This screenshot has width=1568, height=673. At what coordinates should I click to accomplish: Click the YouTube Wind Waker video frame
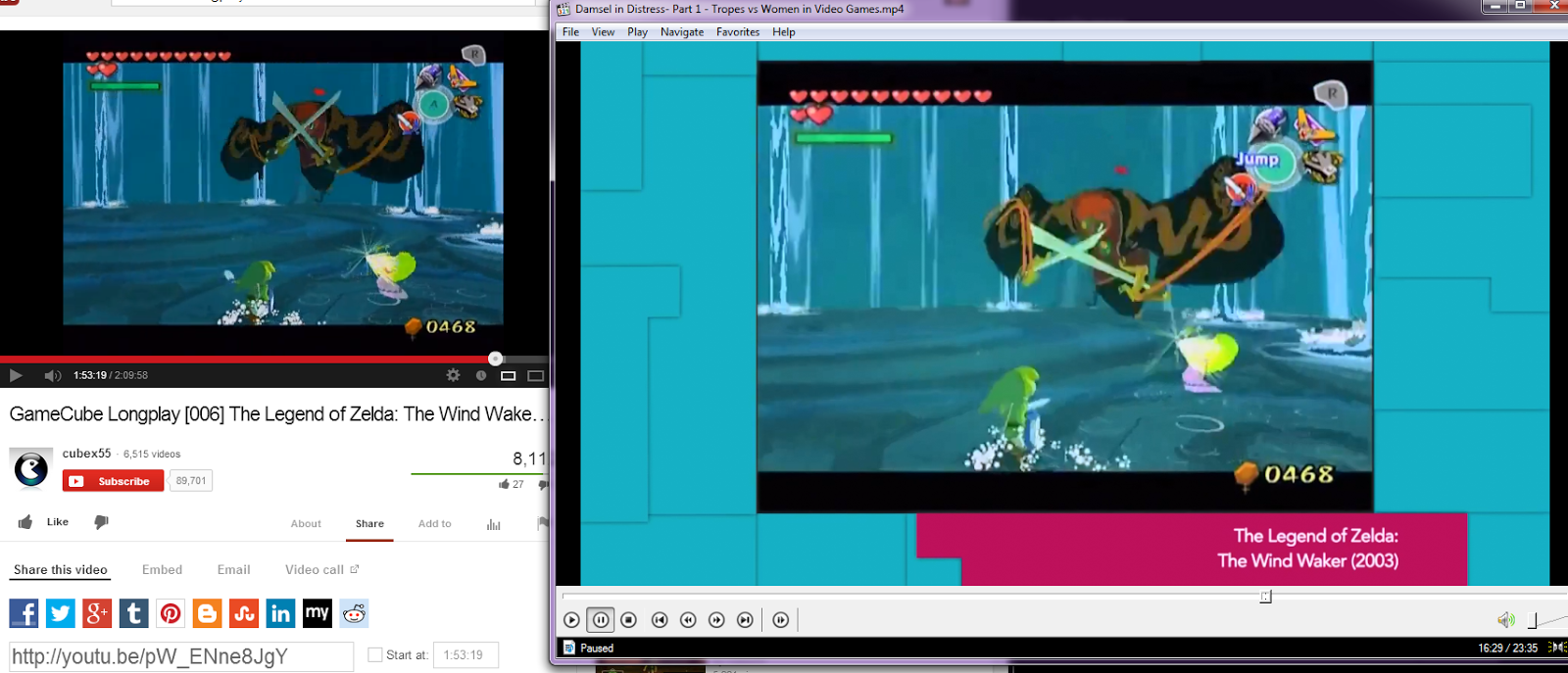tap(274, 193)
